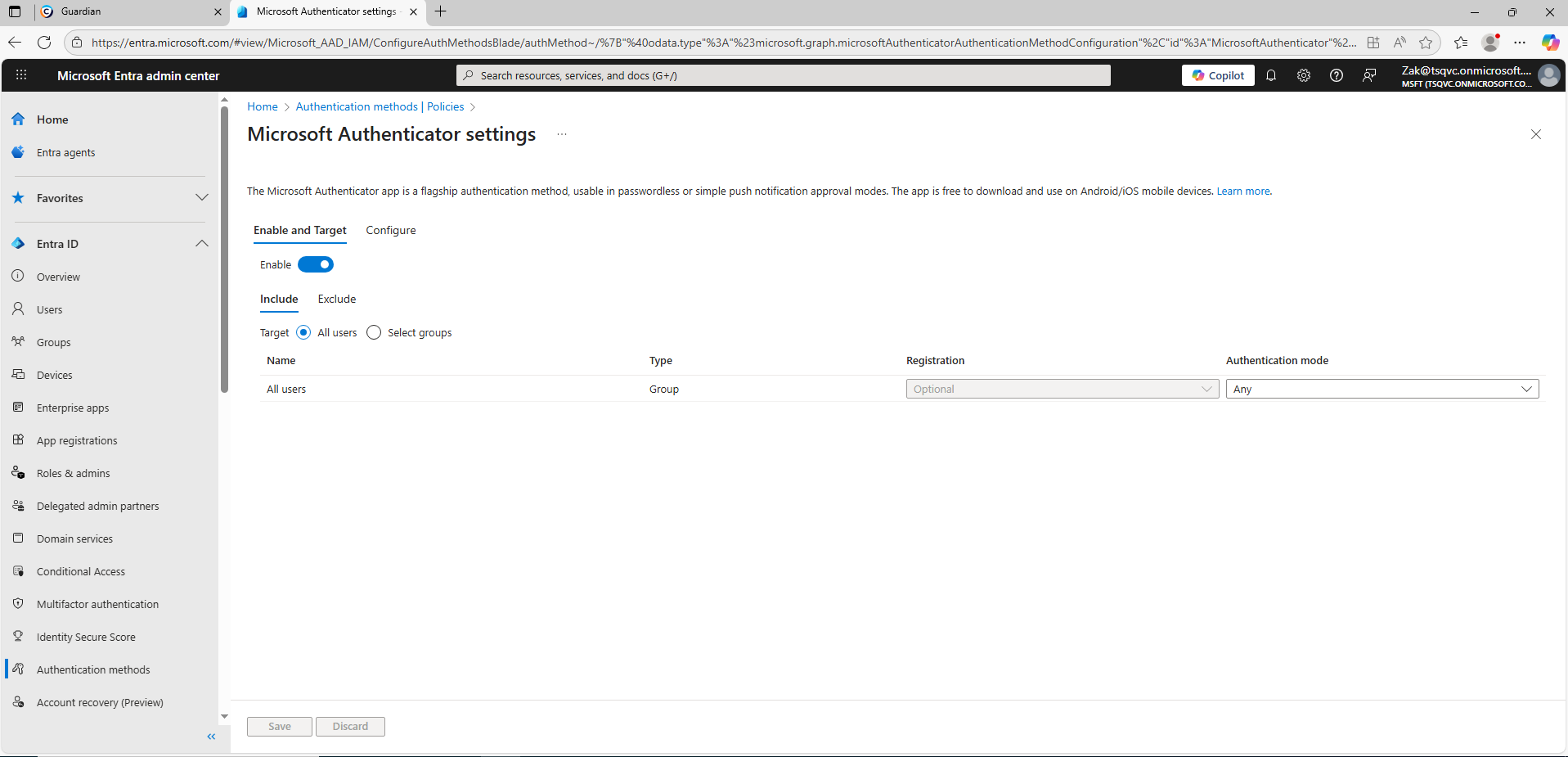Expand the Favorites section

tap(201, 198)
